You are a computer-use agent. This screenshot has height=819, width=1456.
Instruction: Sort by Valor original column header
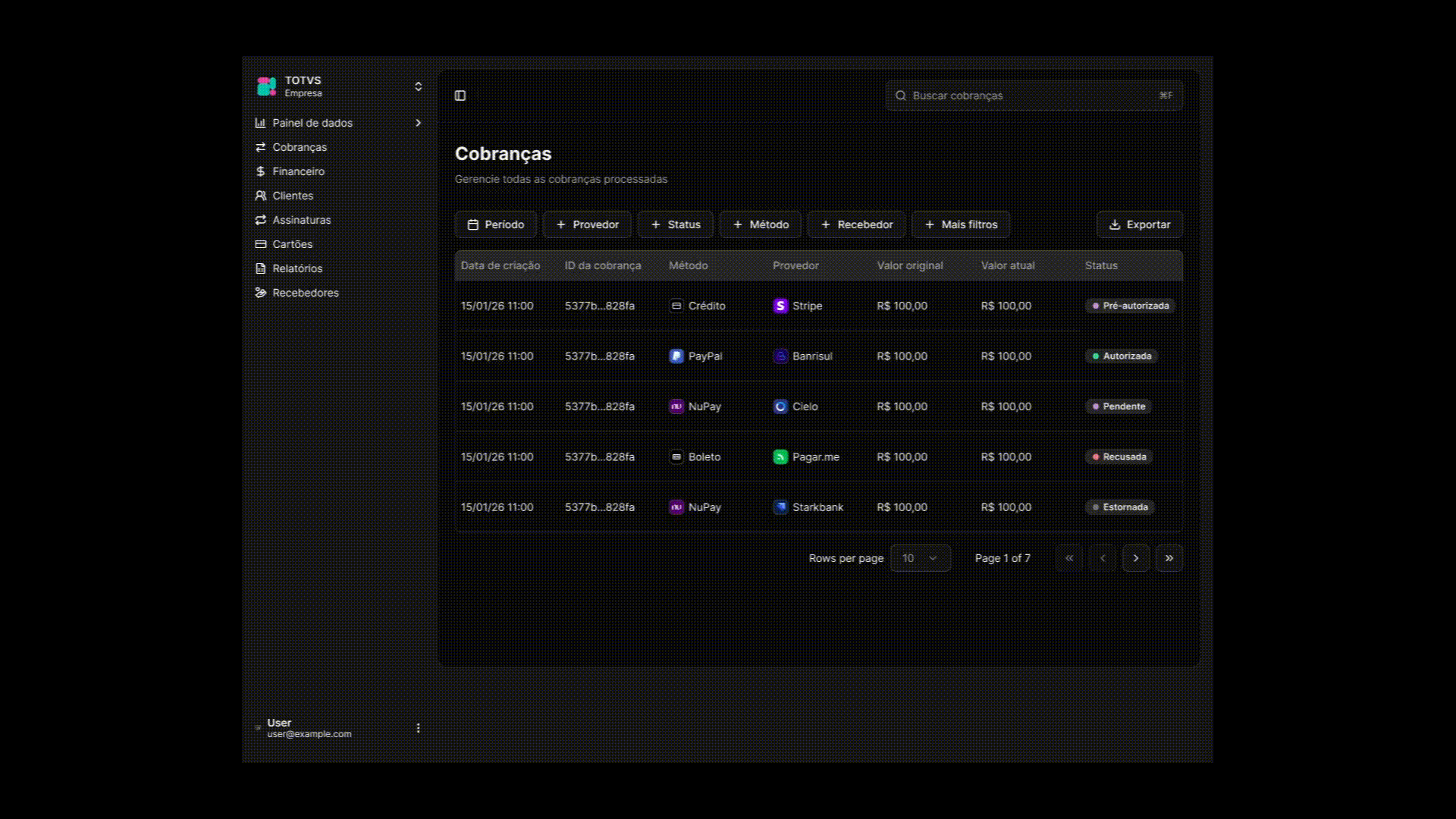point(910,265)
